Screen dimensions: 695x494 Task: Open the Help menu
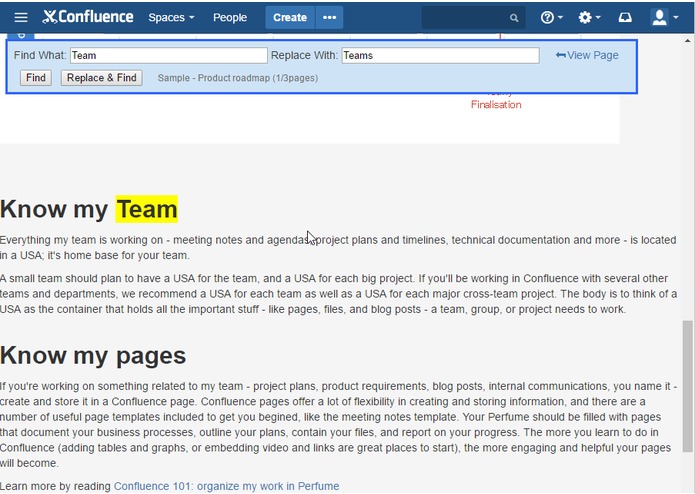click(551, 17)
